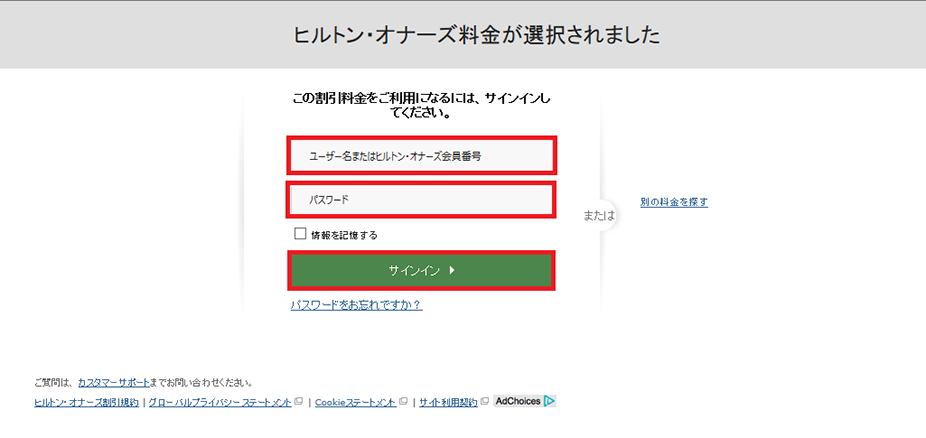Open グローバルプライバシー・ステートメント link
Screen dimensions: 926x438
pos(220,402)
